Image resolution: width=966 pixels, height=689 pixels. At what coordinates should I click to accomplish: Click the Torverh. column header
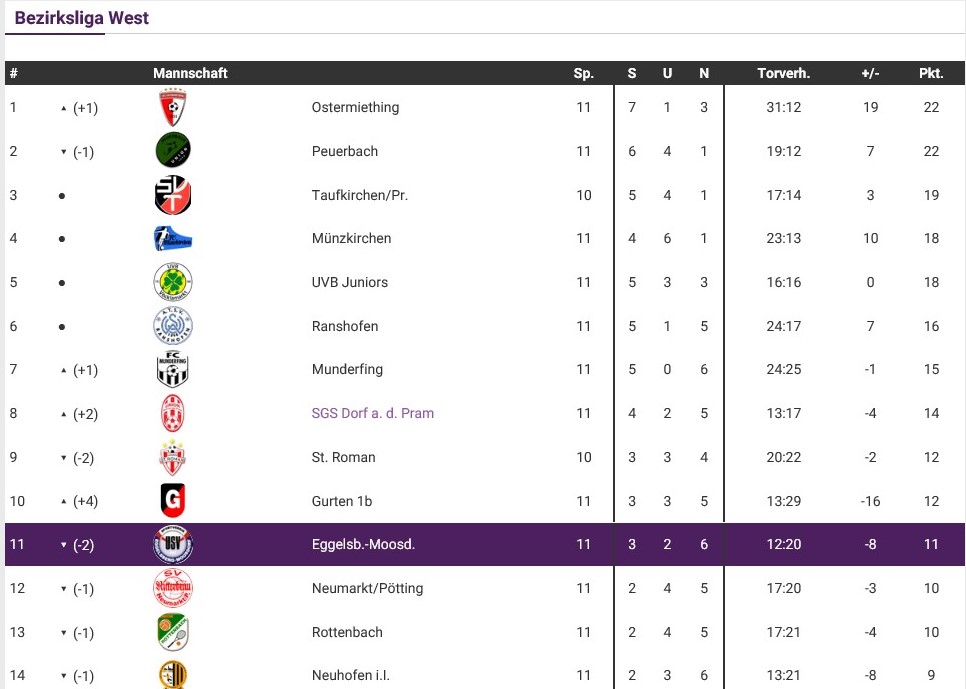click(x=783, y=73)
